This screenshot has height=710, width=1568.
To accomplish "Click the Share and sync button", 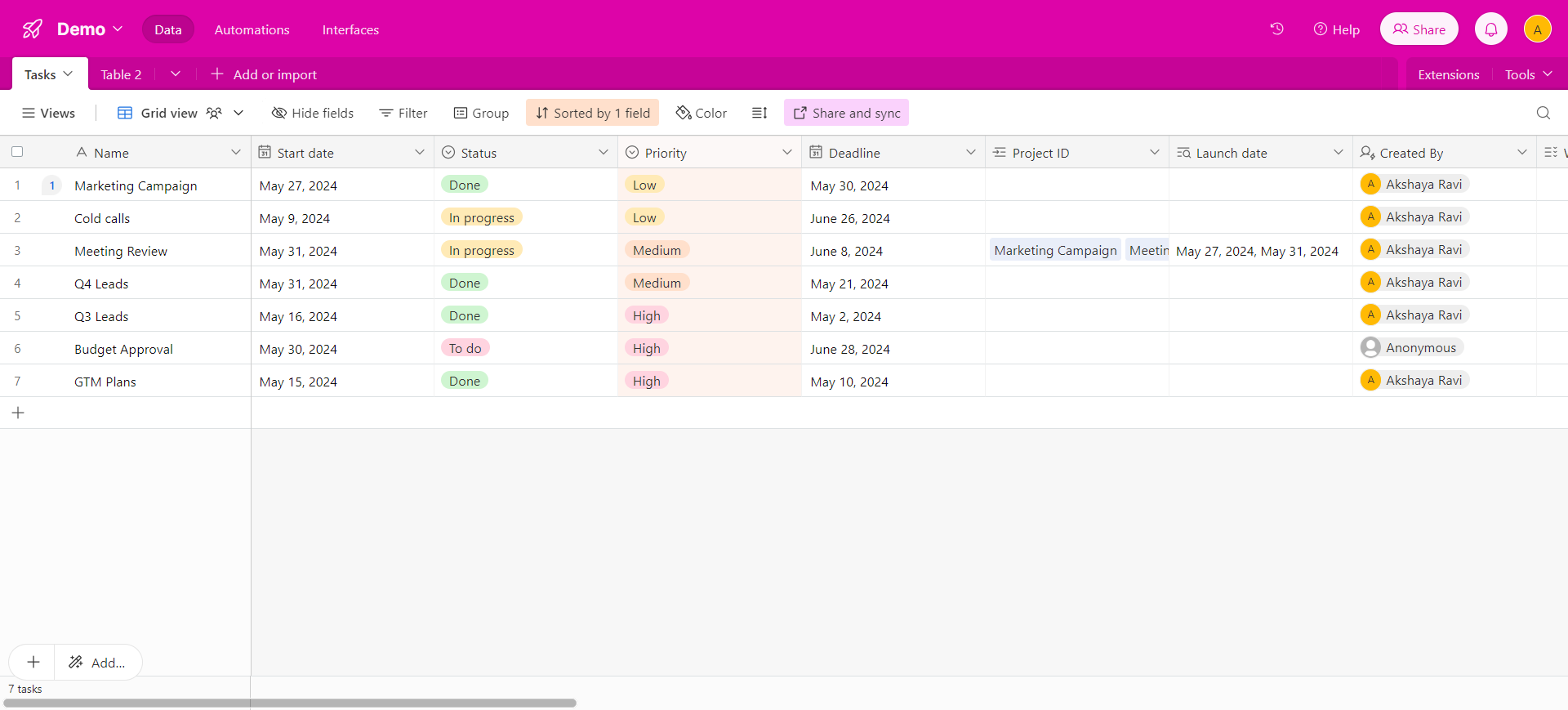I will coord(846,113).
